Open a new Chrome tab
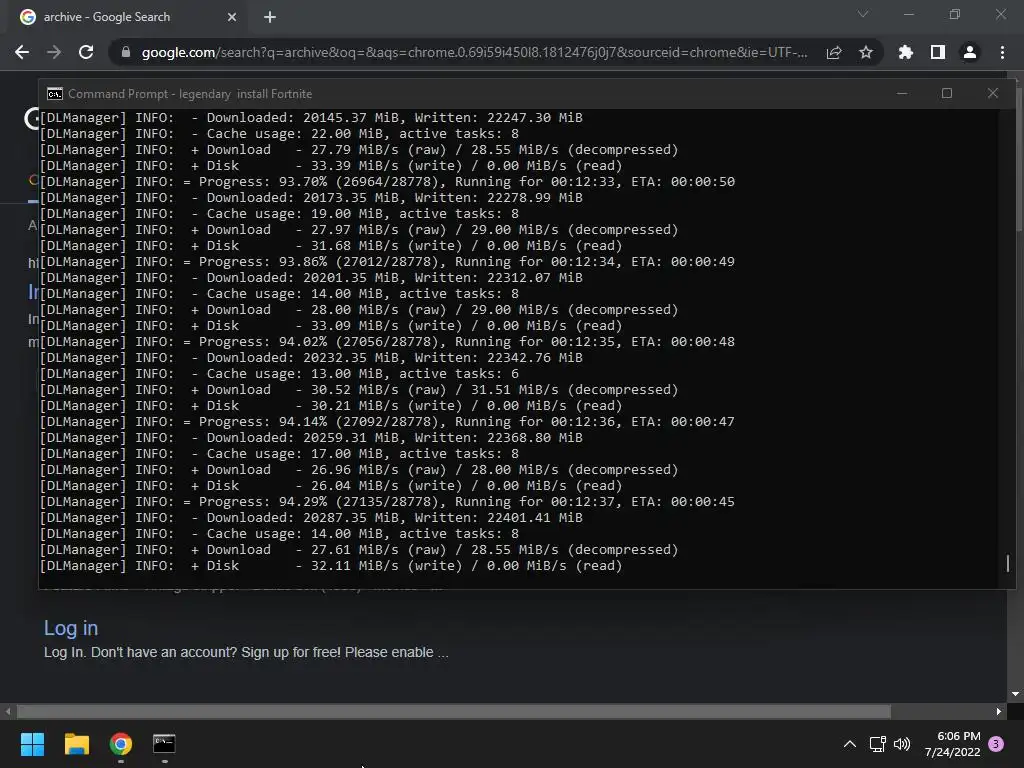Screen dimensions: 1024x768 coord(270,17)
